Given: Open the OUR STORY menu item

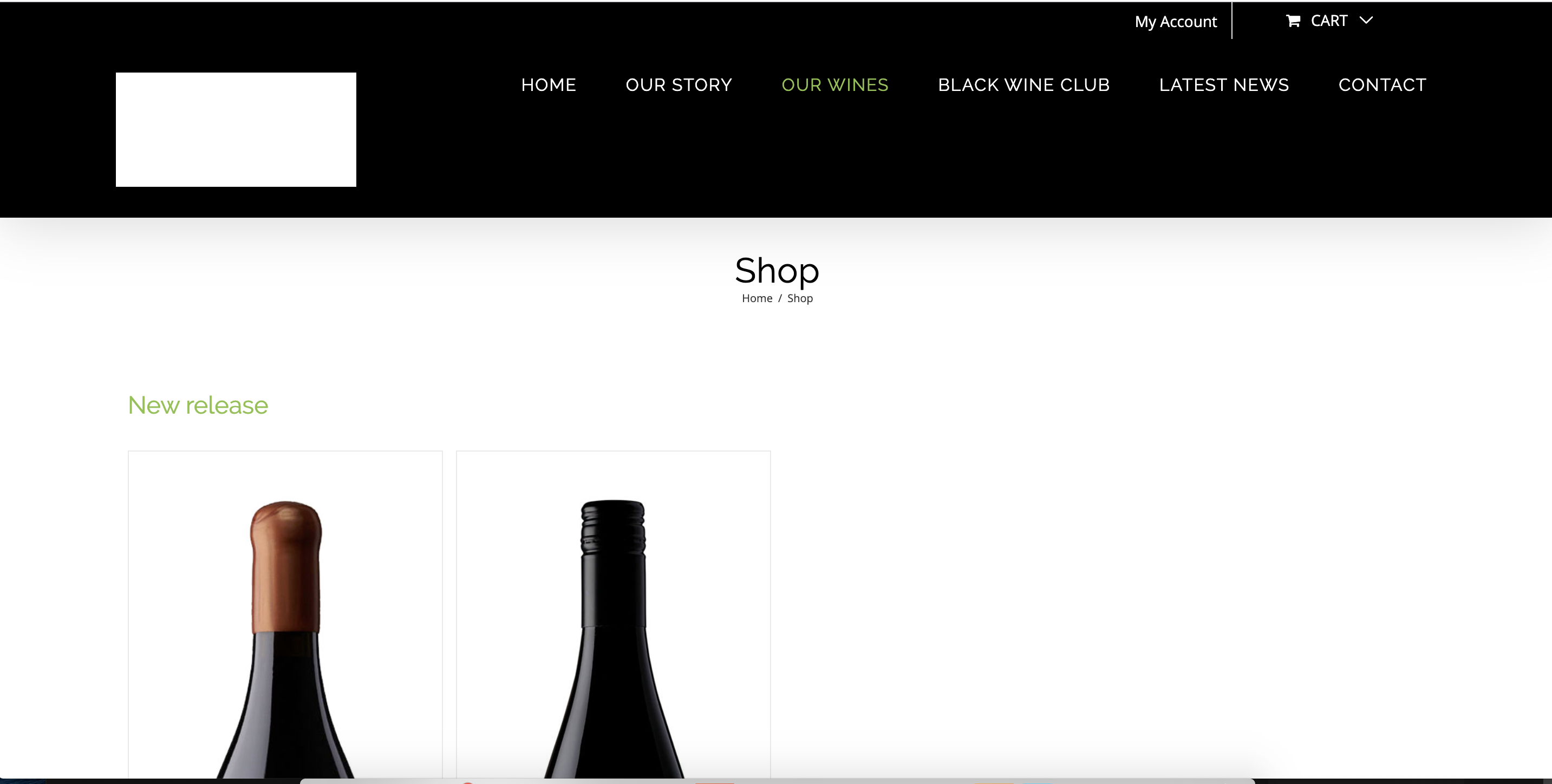Looking at the screenshot, I should click(x=679, y=85).
